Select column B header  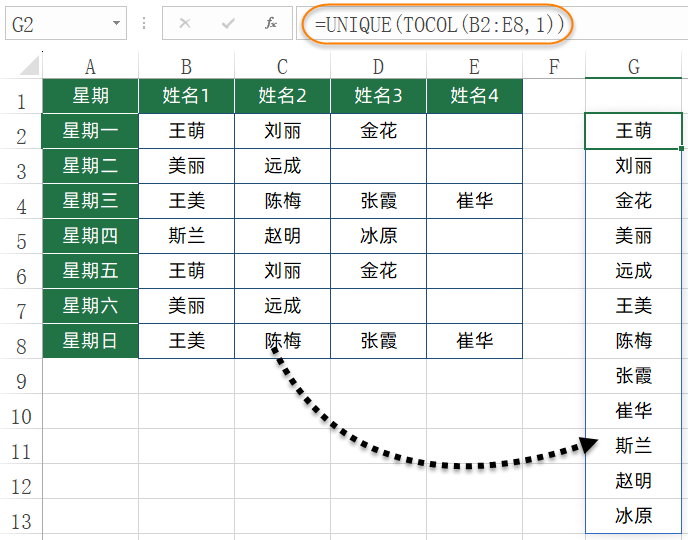[x=186, y=67]
